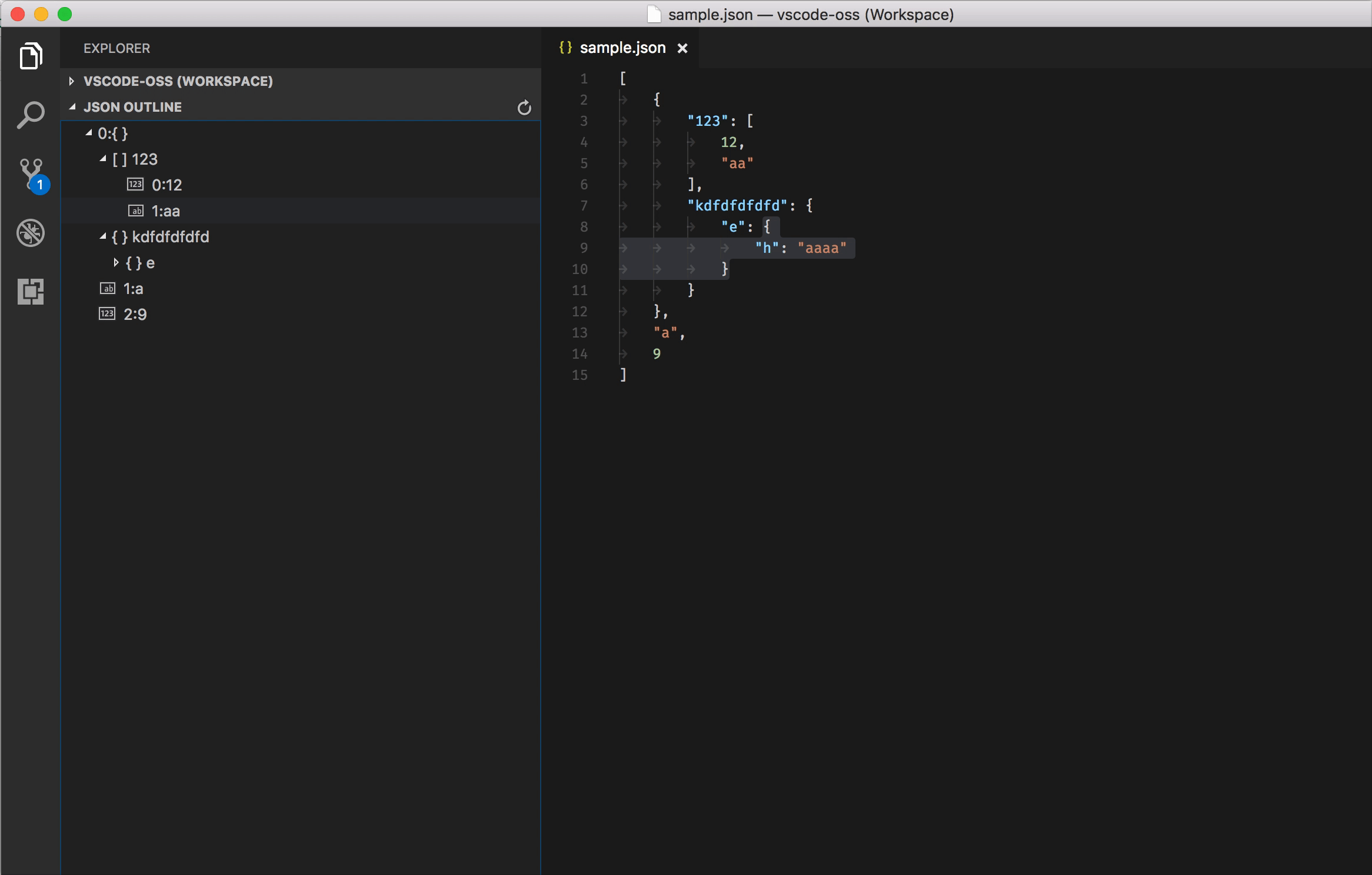Collapse the { } kdfdfdfdfd node
This screenshot has height=875, width=1372.
103,236
